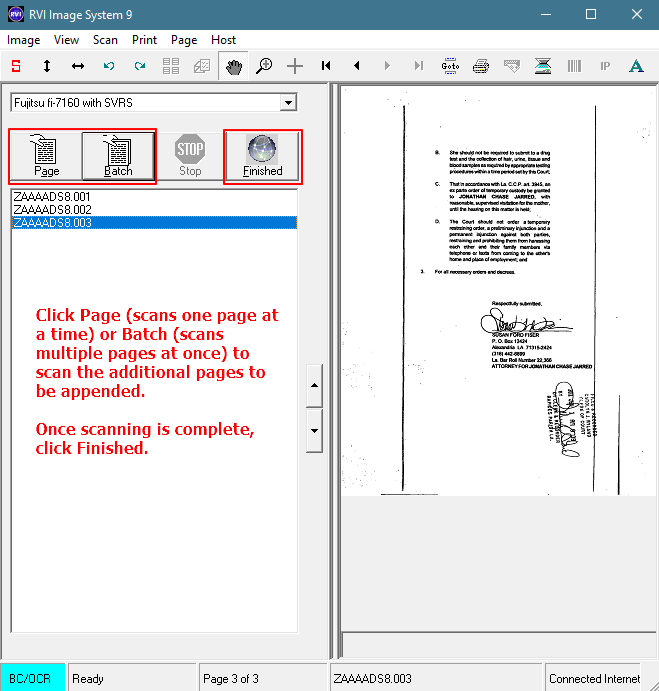This screenshot has height=691, width=659.
Task: Select fit-to-height vertical arrow tool
Action: click(47, 66)
